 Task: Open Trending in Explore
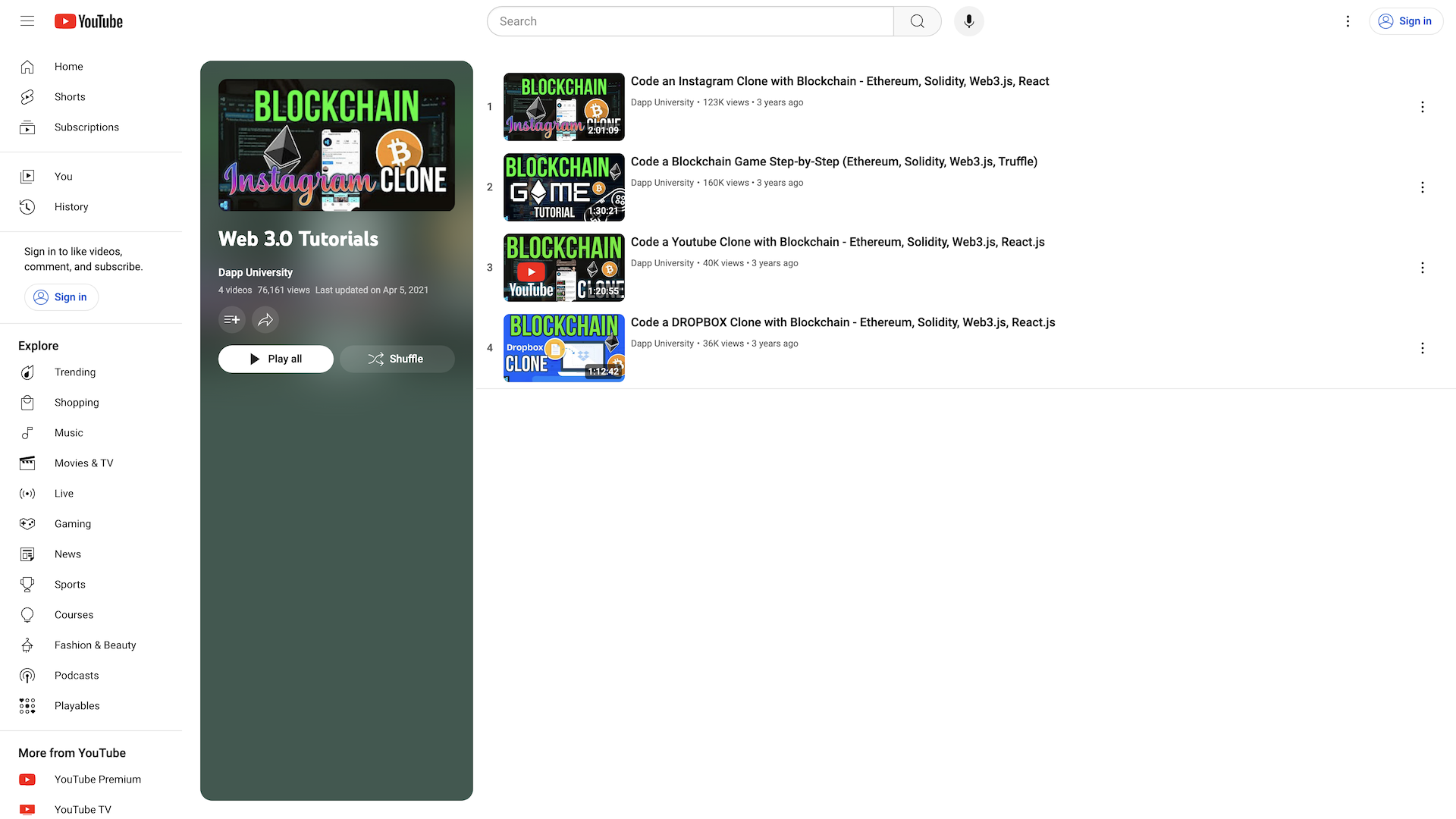click(x=91, y=372)
